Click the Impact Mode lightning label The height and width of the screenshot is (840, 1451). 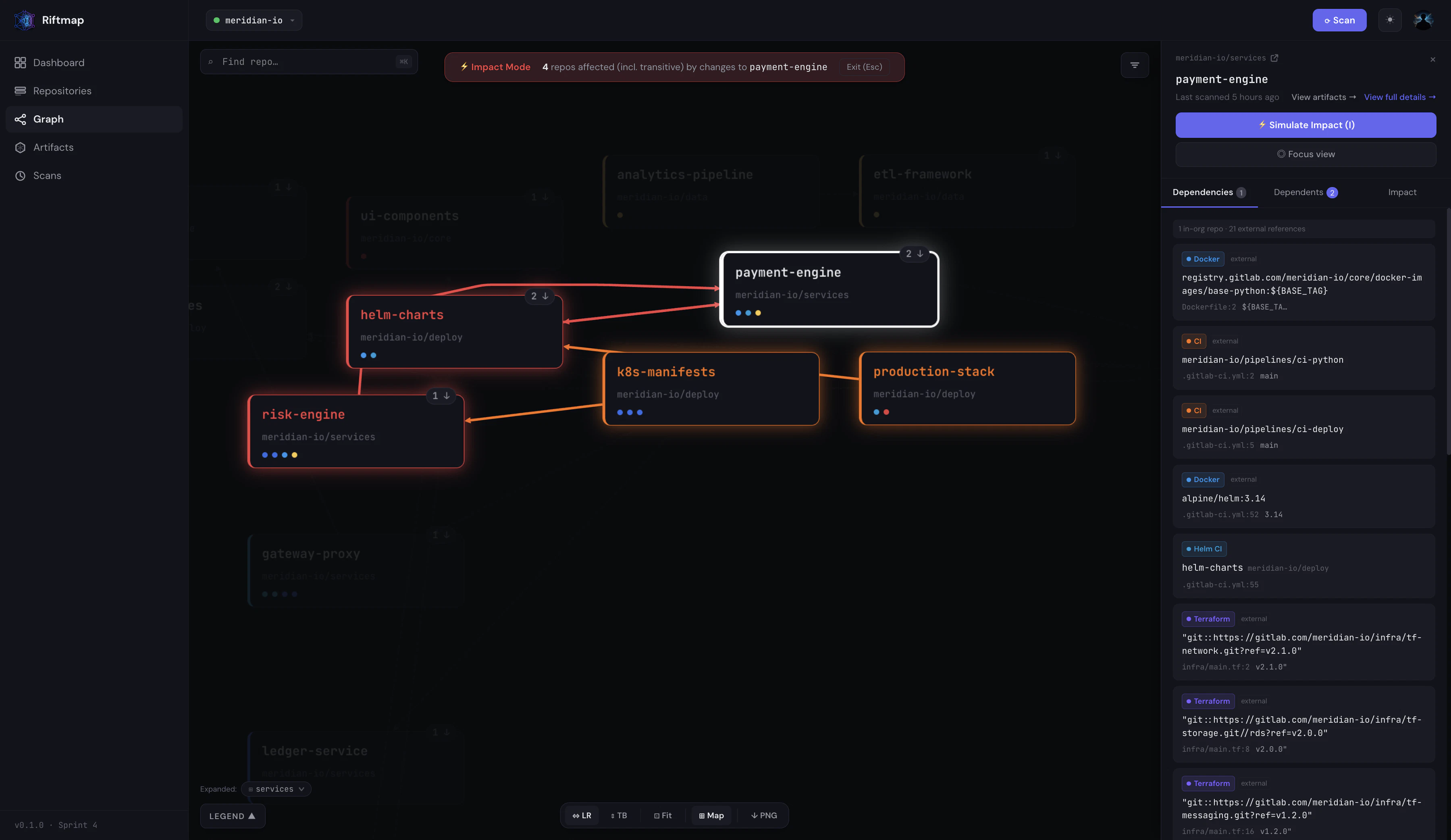(495, 67)
